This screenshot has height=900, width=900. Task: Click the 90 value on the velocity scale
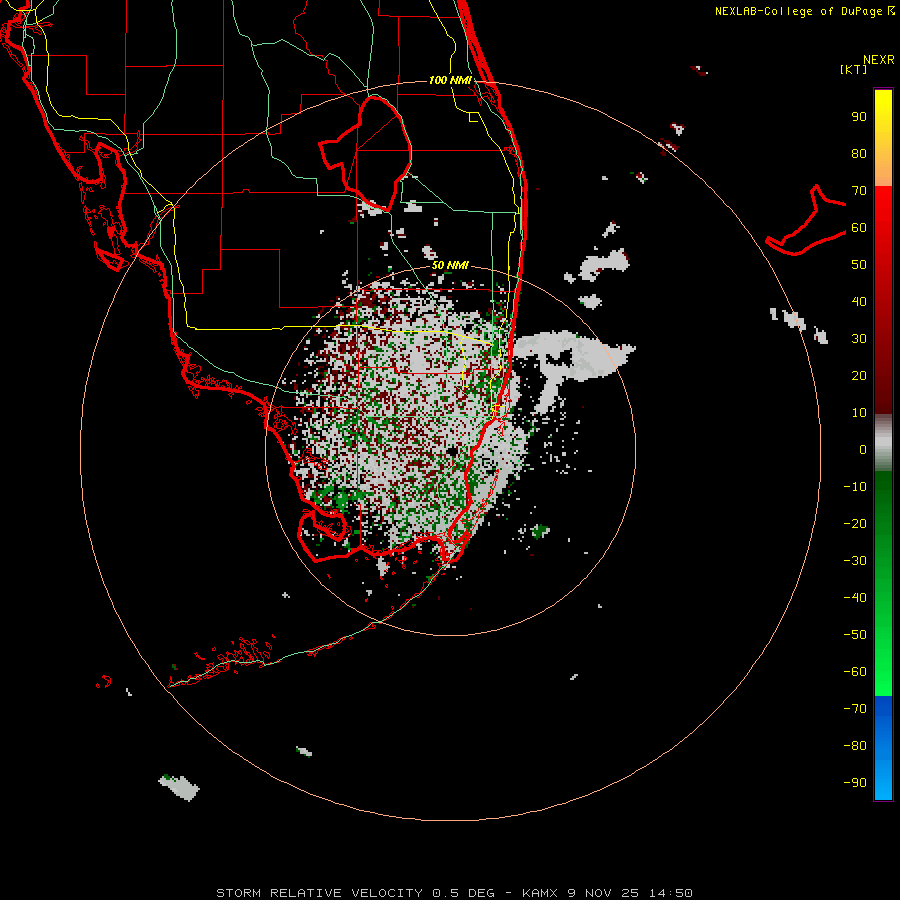pos(859,117)
